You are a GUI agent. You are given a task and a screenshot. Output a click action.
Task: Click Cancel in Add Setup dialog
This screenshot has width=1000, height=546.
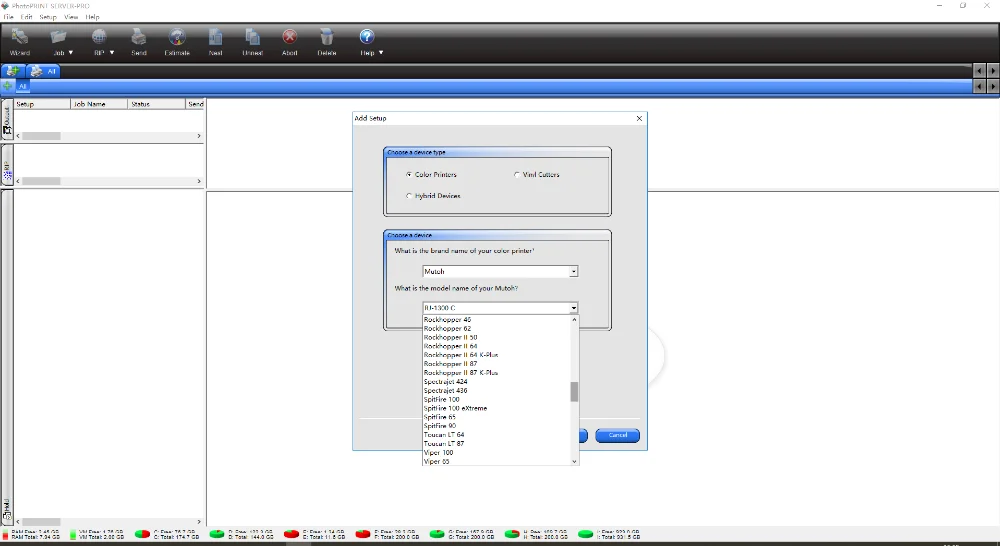[617, 435]
